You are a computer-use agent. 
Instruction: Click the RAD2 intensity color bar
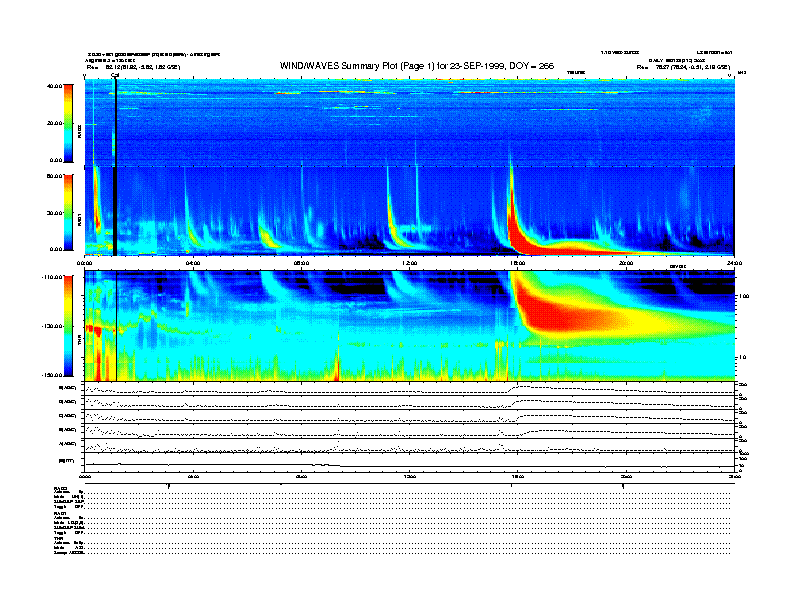click(x=68, y=123)
